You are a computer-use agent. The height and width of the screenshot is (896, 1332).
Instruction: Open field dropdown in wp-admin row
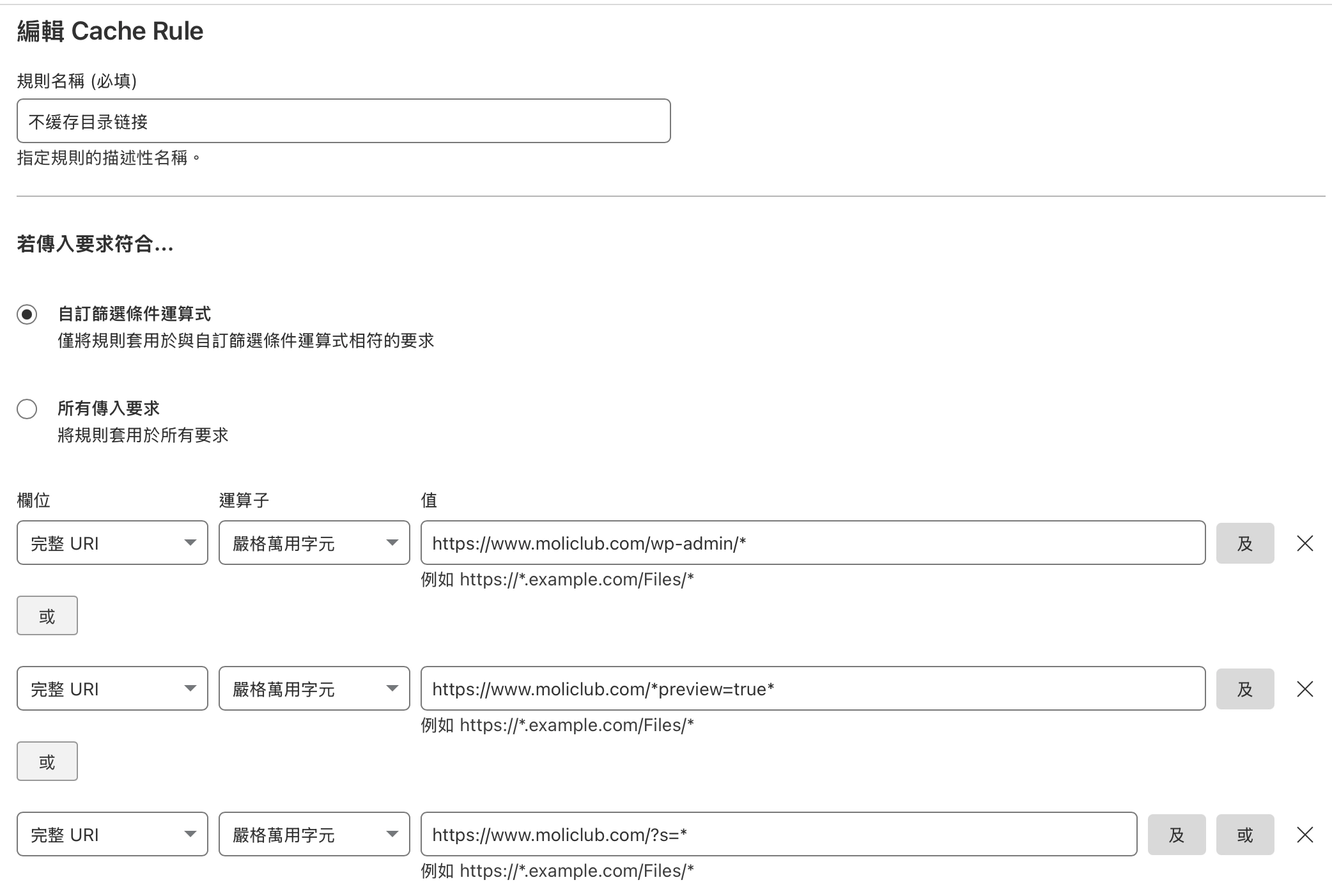point(112,543)
